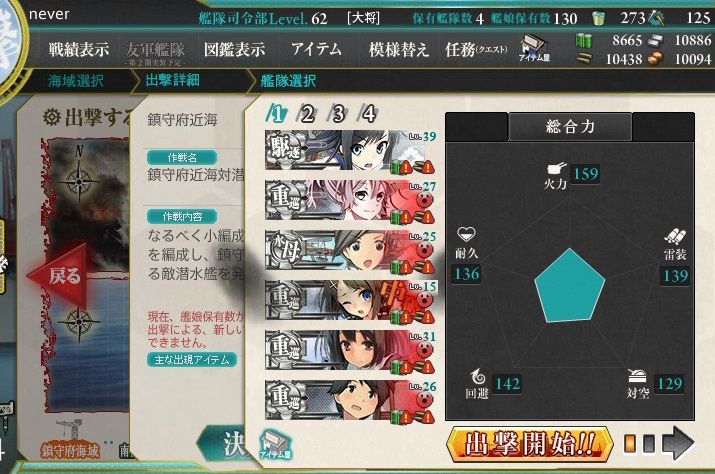Select the level 39 destroyer ship card
The height and width of the screenshot is (474, 715).
pos(350,151)
